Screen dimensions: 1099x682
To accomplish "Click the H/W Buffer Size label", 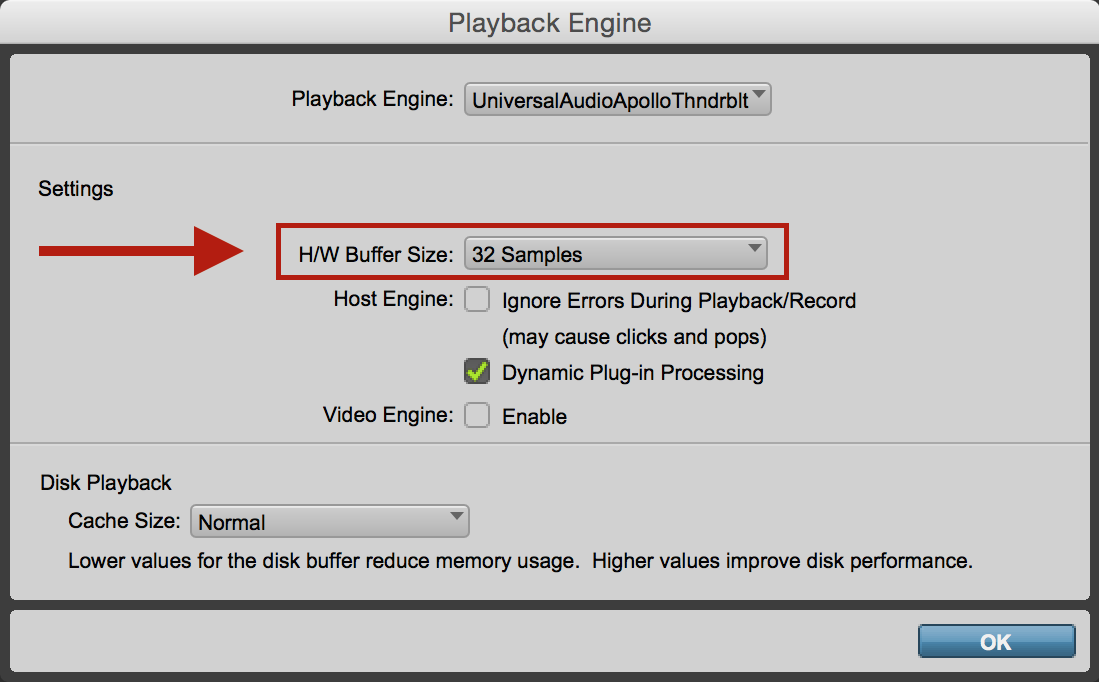I will pyautogui.click(x=375, y=255).
